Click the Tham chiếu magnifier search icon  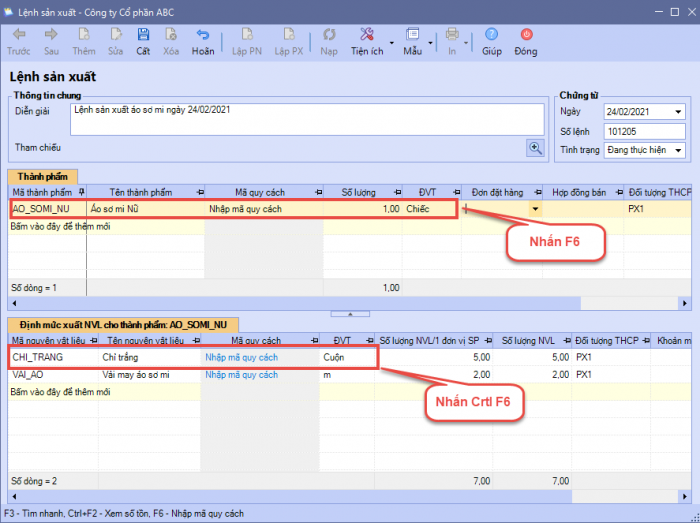point(536,147)
